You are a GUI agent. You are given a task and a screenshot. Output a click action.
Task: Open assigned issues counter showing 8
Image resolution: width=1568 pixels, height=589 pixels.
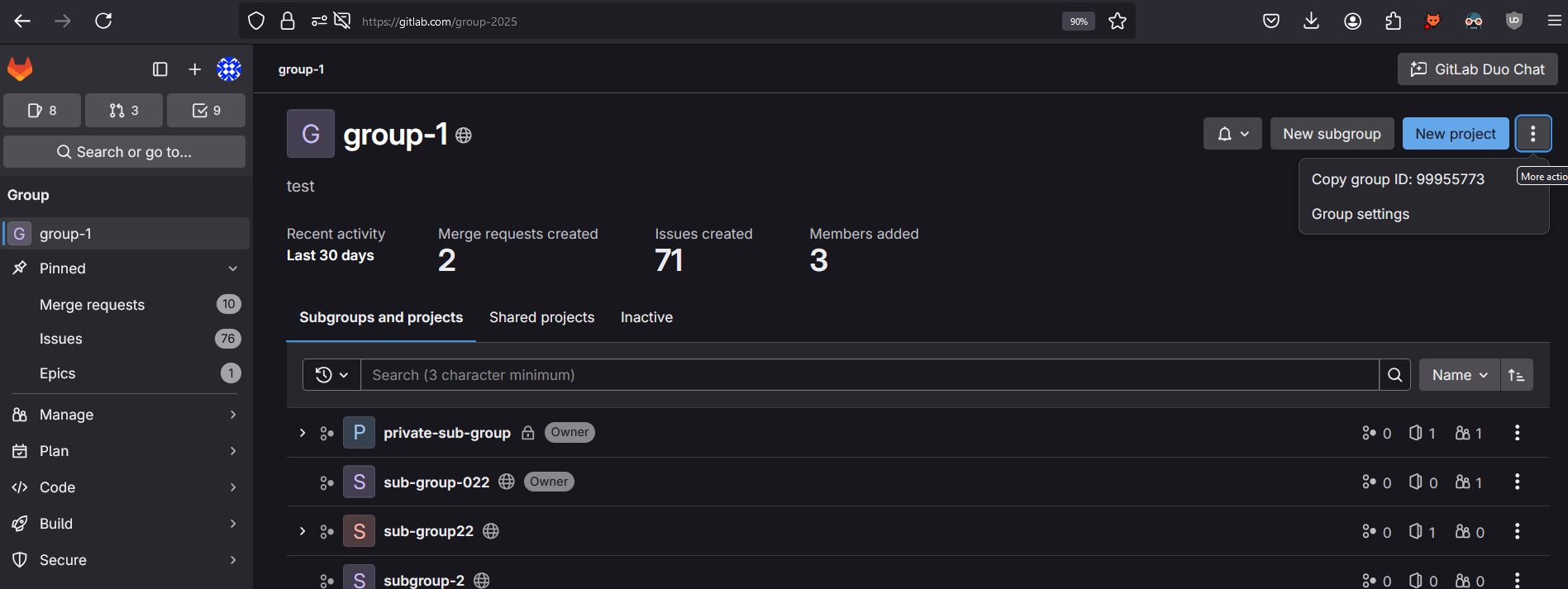42,111
